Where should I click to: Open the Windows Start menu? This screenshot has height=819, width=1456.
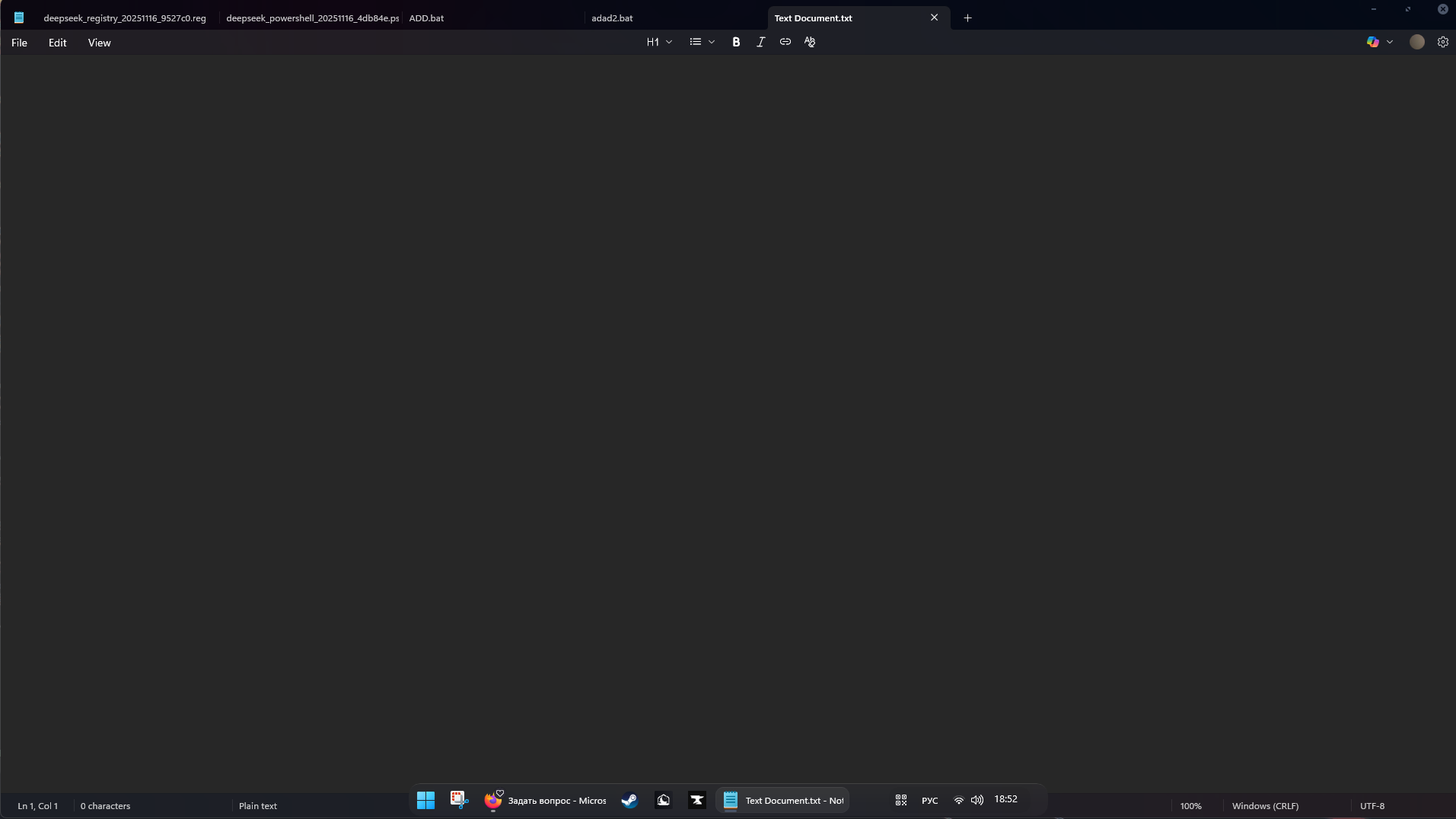tap(425, 800)
